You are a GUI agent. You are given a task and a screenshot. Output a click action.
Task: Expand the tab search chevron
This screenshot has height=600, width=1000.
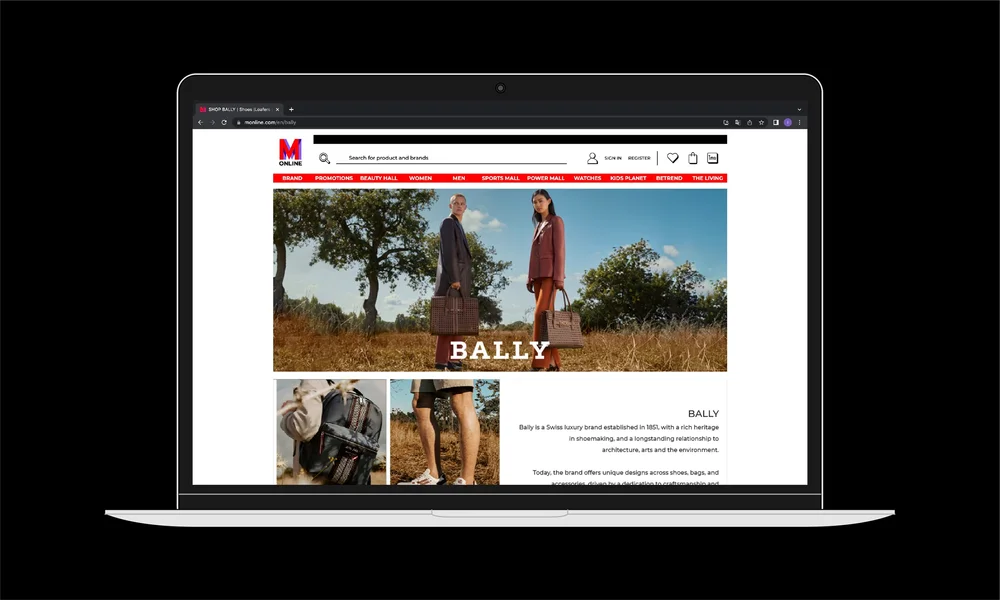tap(799, 110)
